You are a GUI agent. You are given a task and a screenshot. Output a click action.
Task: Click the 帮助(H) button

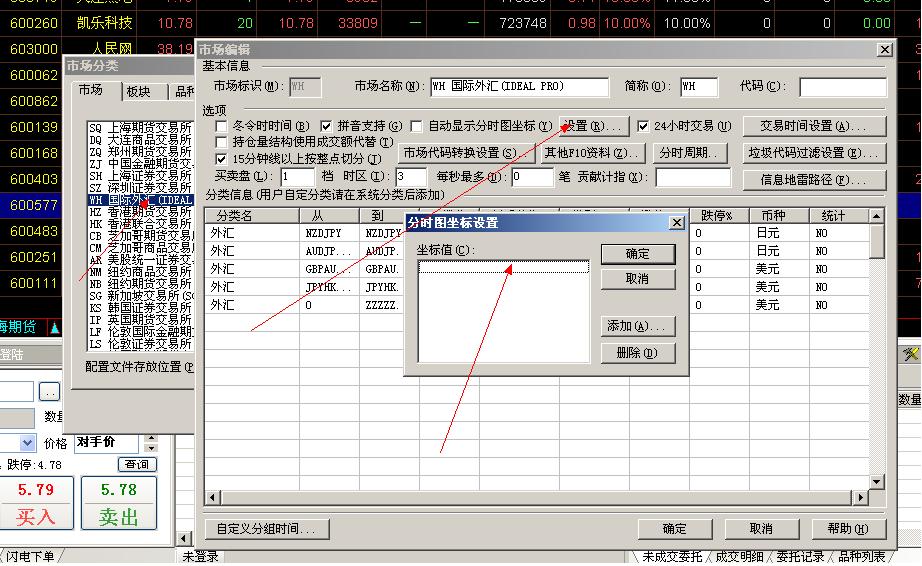(848, 529)
